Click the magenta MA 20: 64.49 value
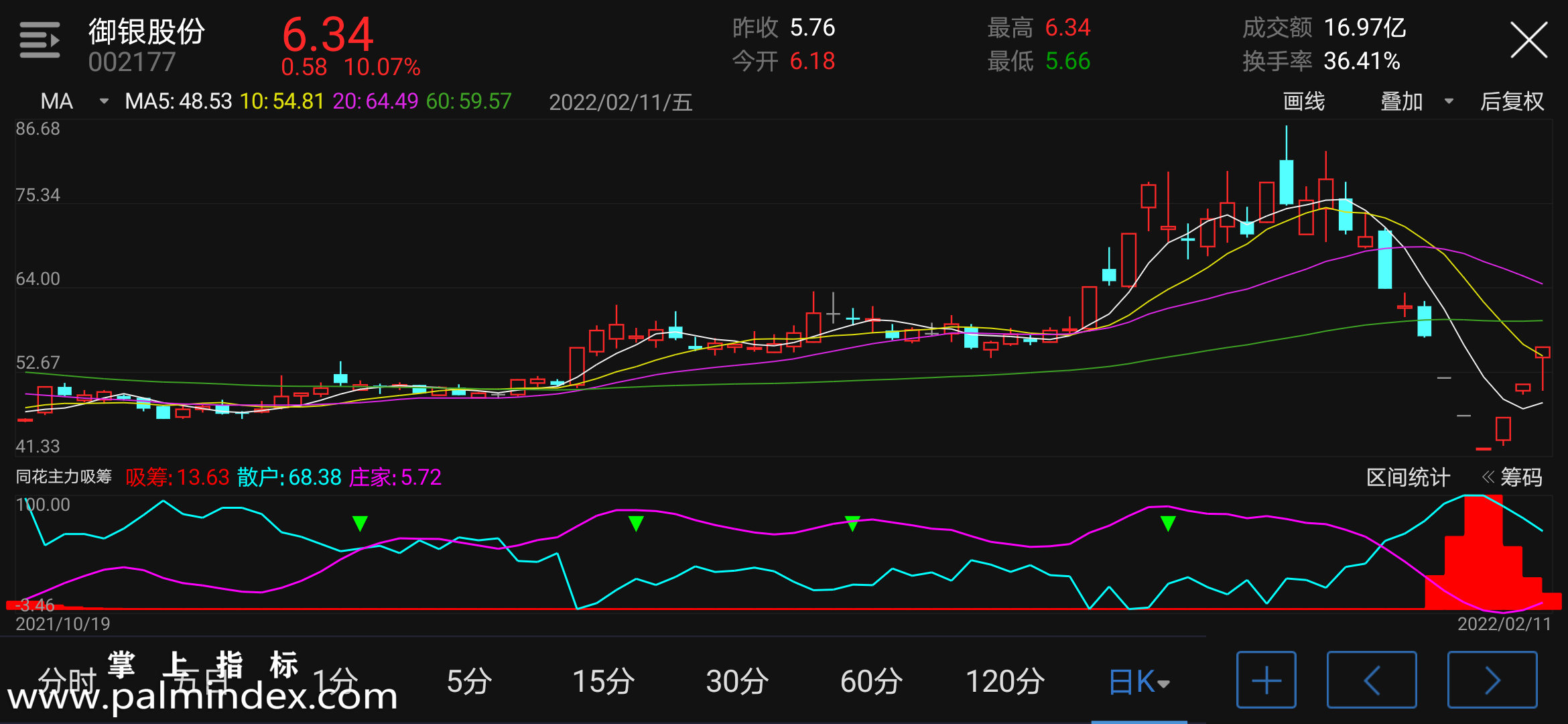Viewport: 1568px width, 724px height. click(375, 101)
